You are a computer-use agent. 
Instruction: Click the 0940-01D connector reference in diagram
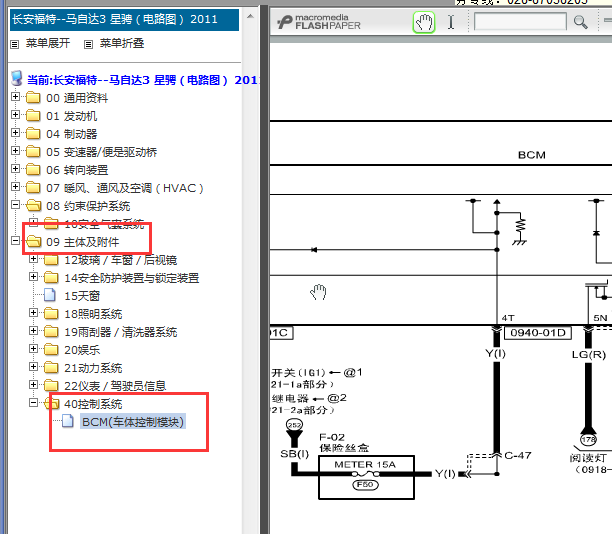(x=537, y=333)
